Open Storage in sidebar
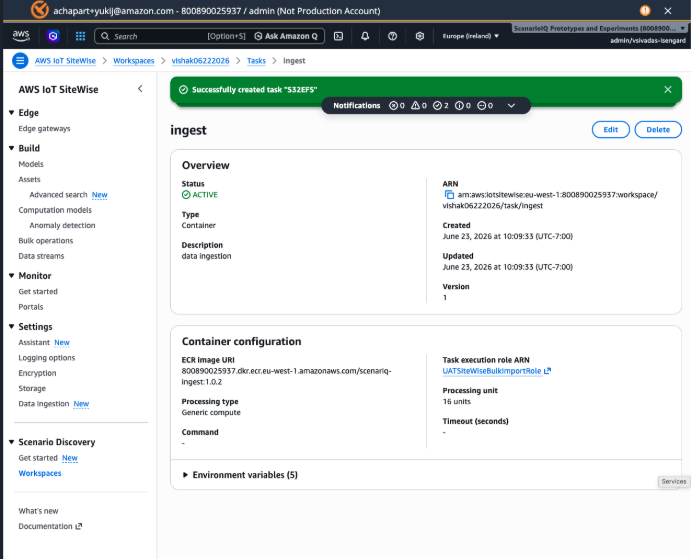Screen dimensions: 691x559 coord(32,388)
